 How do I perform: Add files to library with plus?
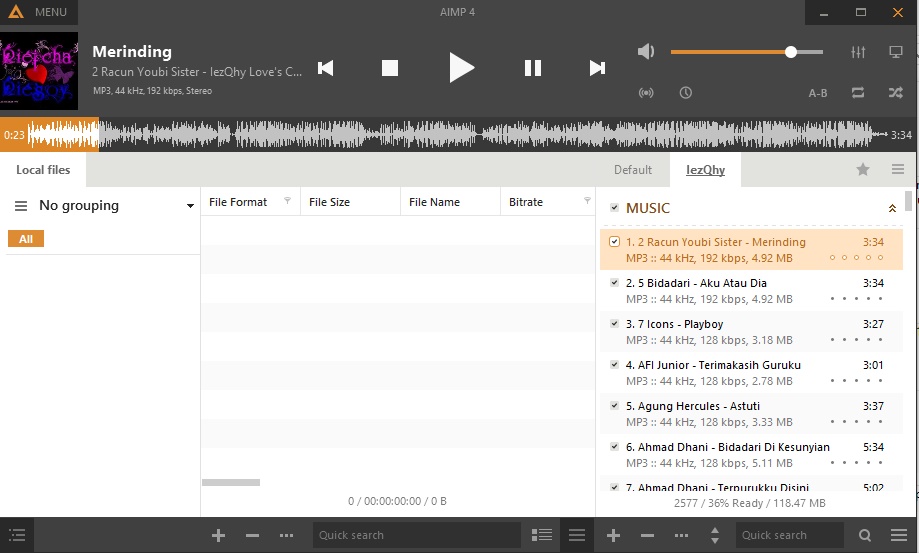click(x=218, y=535)
